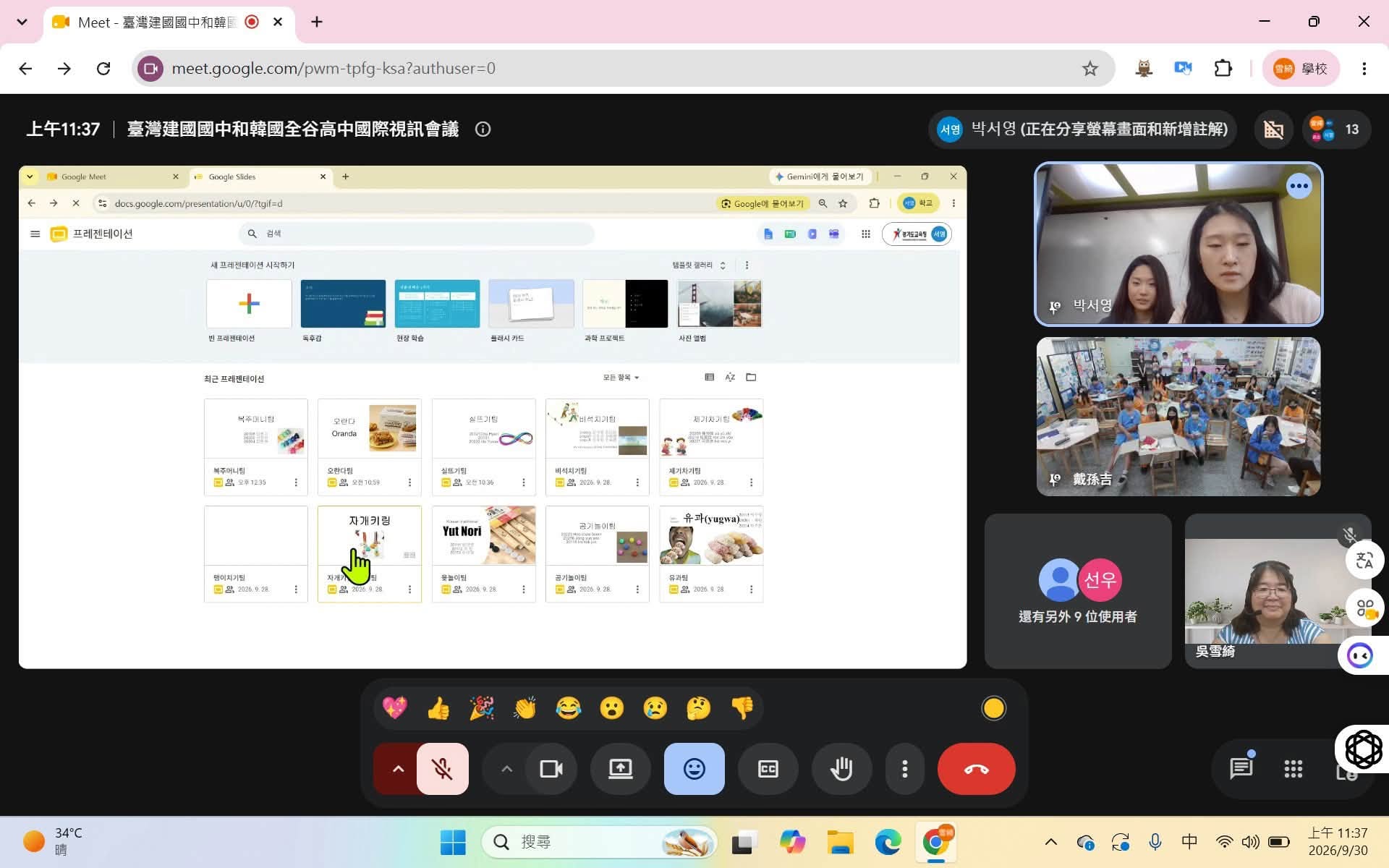Show the other 9 participants tile
1389x868 pixels.
coord(1078,591)
